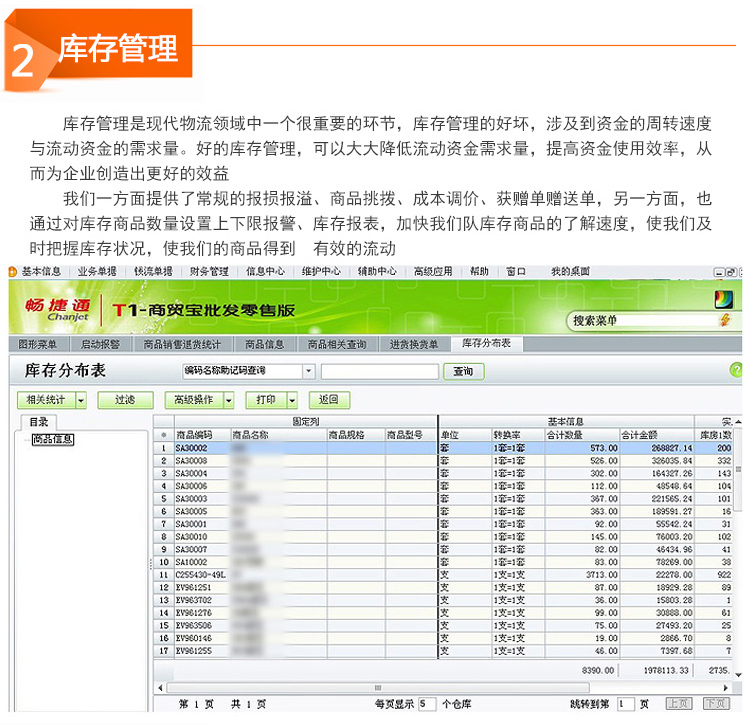Open the 辅助中心 menu
The width and height of the screenshot is (750, 725).
point(377,272)
